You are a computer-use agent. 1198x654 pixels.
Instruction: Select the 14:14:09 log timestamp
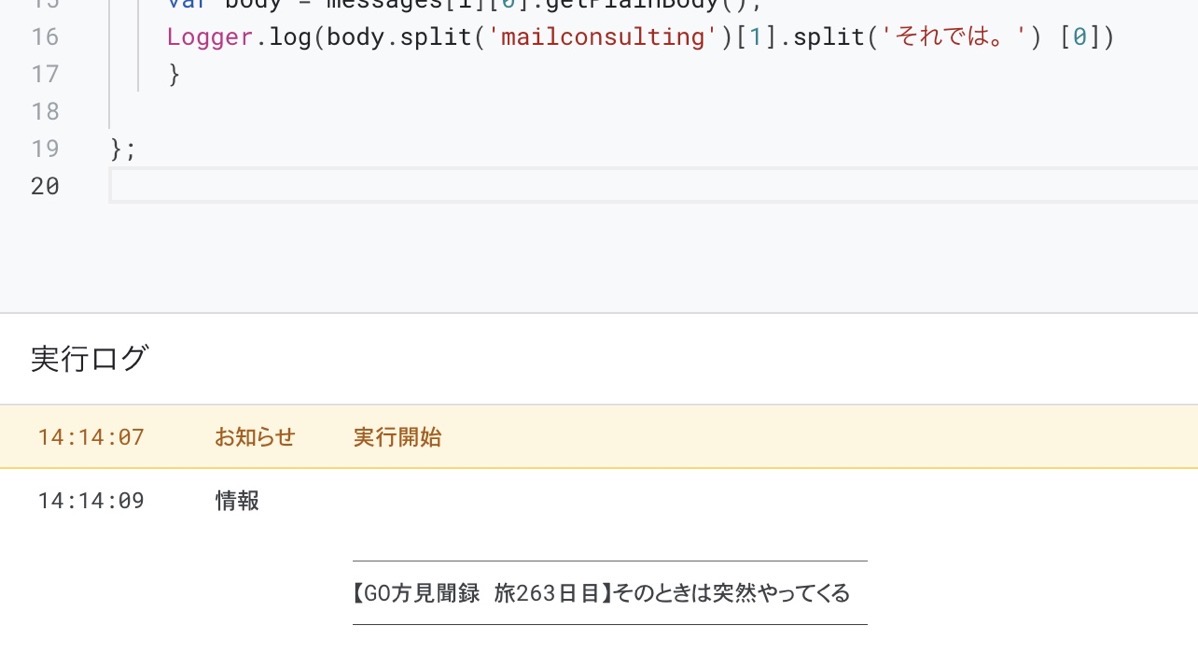tap(91, 500)
